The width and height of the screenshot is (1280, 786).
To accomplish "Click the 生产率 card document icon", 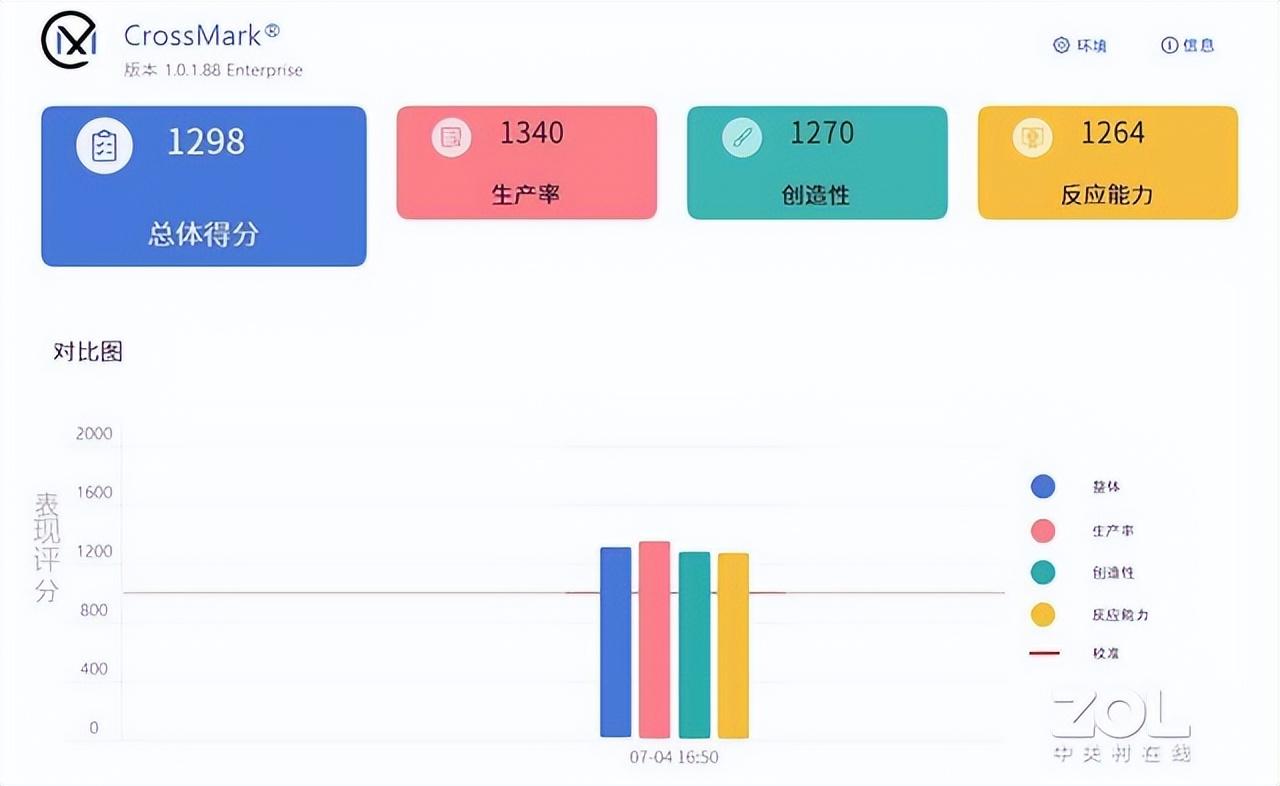I will point(451,137).
